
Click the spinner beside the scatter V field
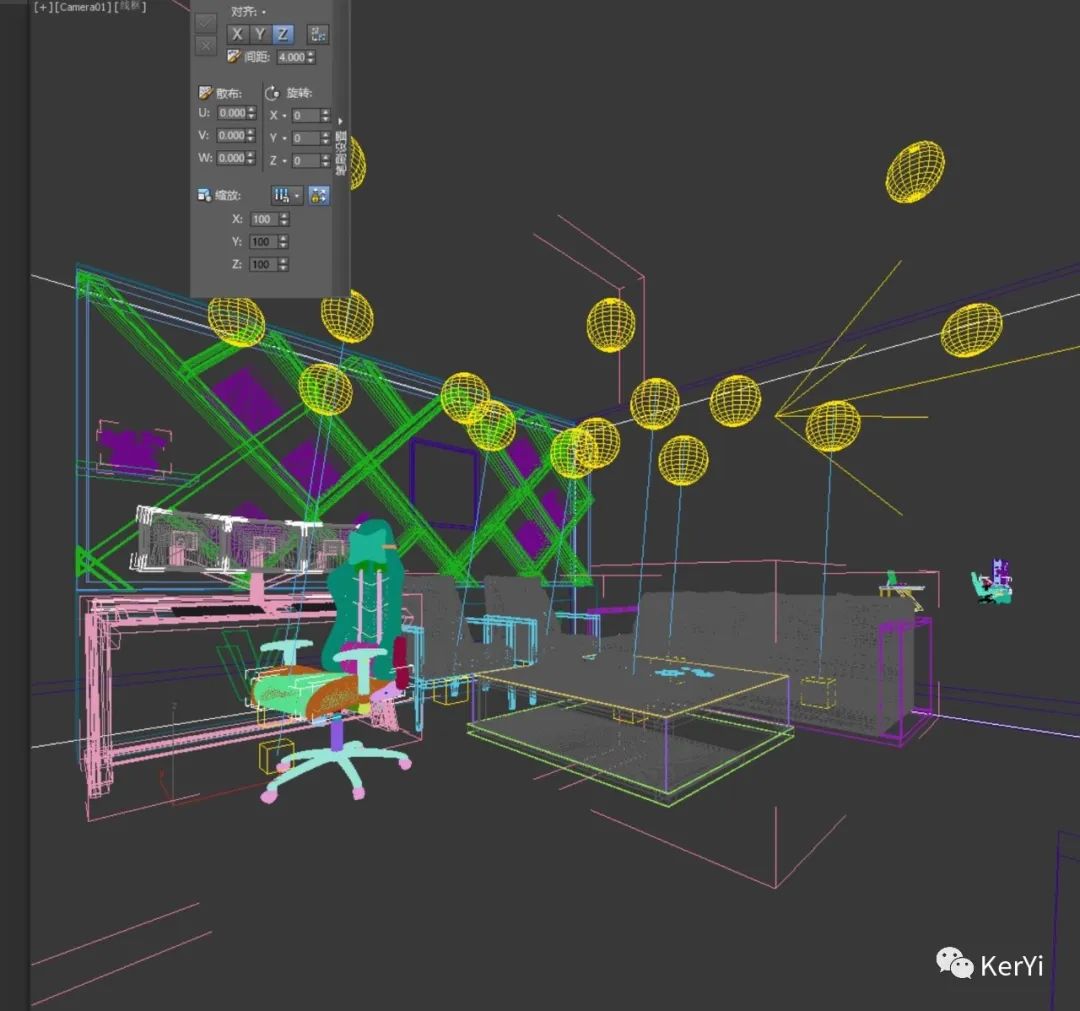tap(251, 136)
